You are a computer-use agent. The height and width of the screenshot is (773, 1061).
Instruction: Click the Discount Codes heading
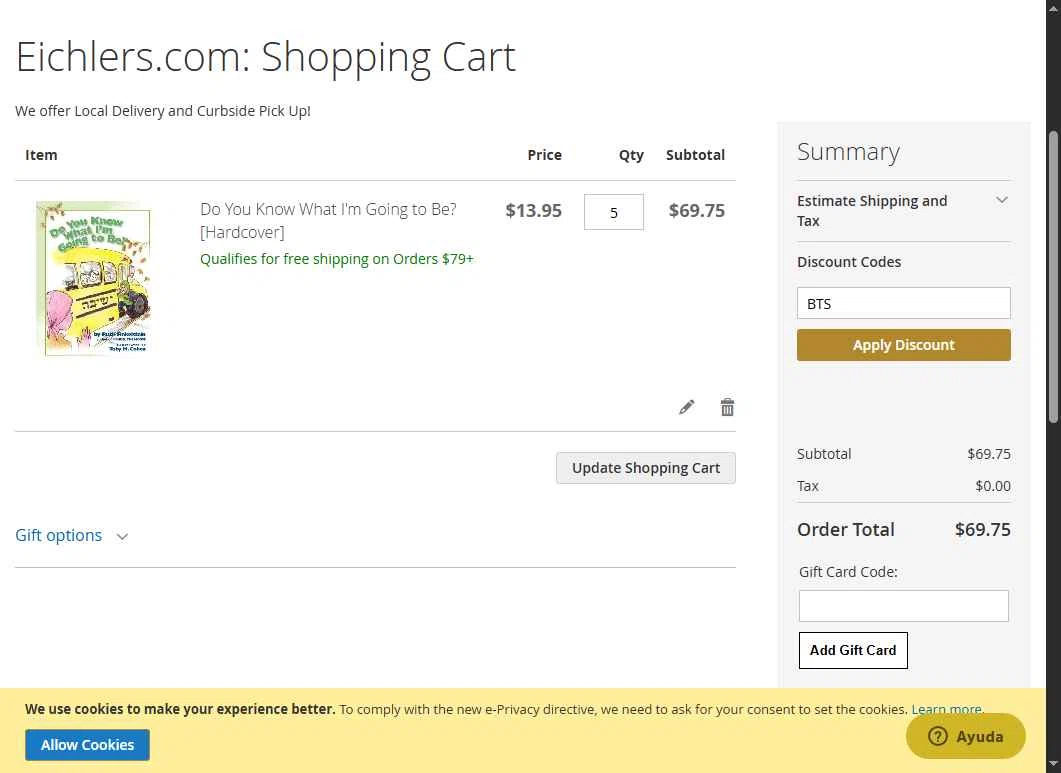[849, 262]
